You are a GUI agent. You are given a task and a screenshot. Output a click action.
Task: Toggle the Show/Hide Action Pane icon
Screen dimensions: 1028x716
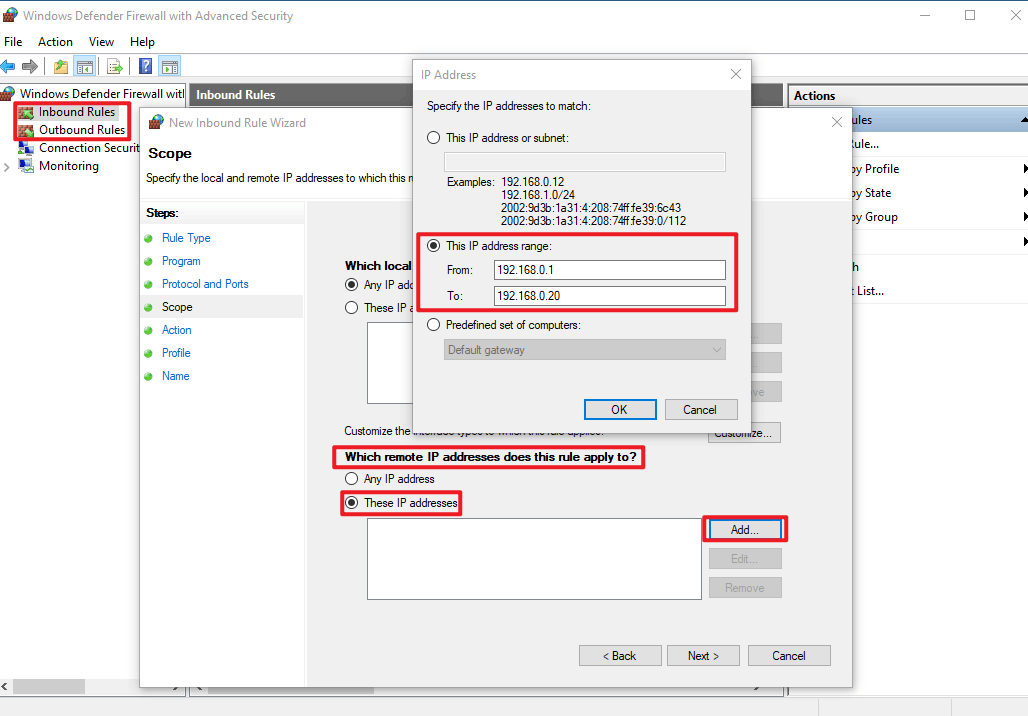(x=169, y=66)
